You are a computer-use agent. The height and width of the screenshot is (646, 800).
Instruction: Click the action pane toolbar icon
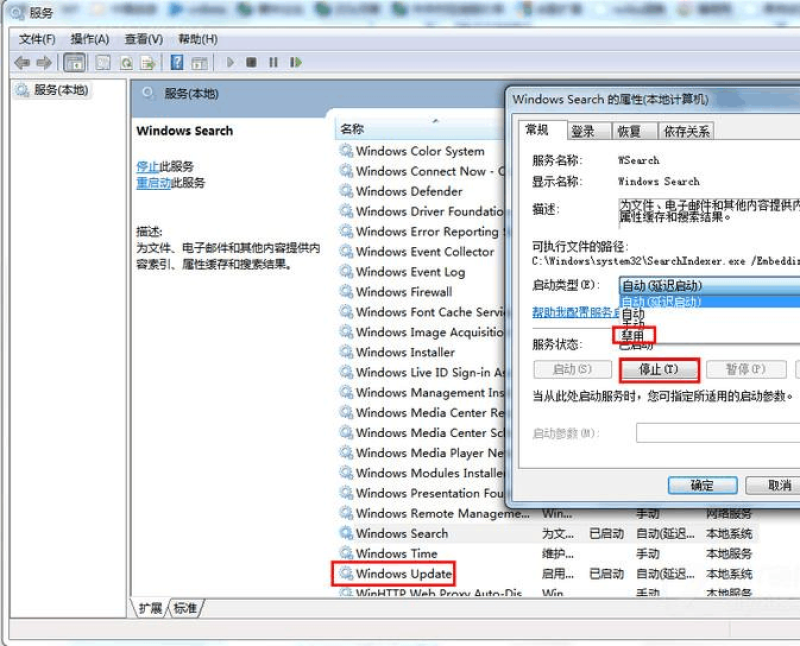point(199,63)
